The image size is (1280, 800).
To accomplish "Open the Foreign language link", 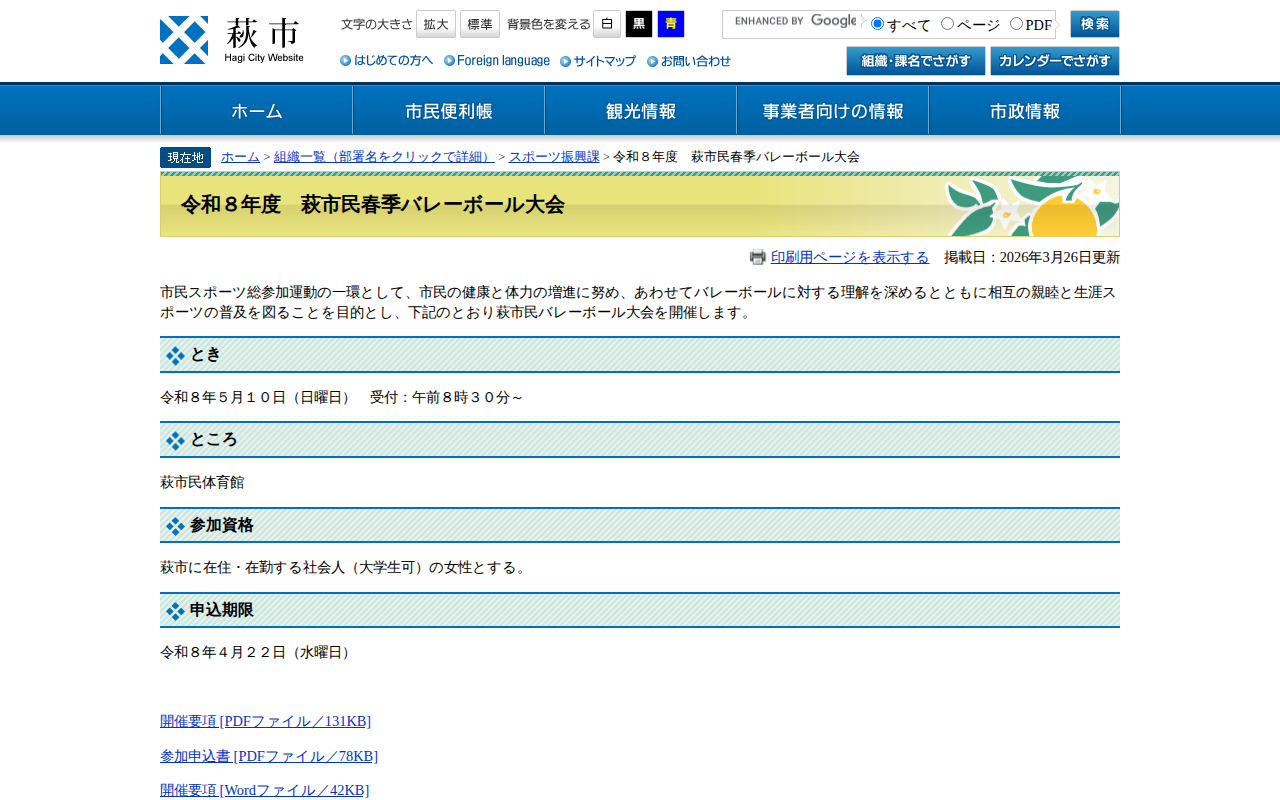I will click(x=497, y=61).
